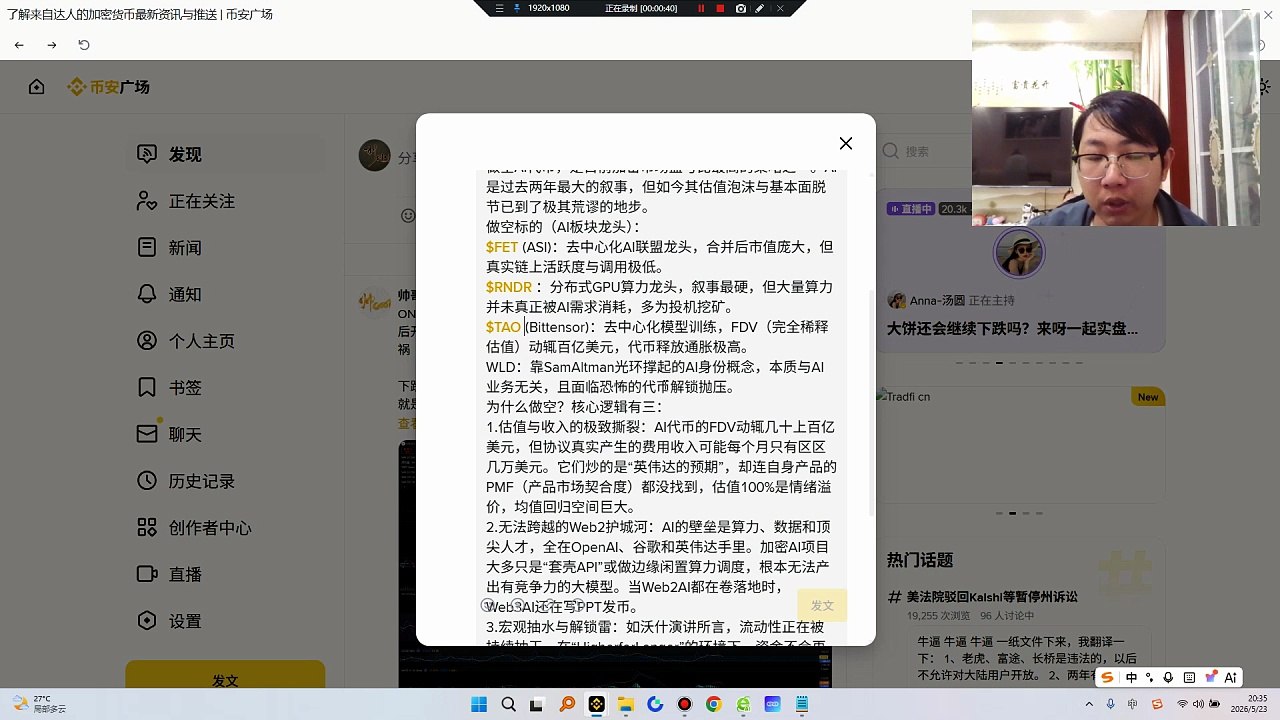Image resolution: width=1280 pixels, height=720 pixels.
Task: Open Google Chrome from the taskbar
Action: coord(713,705)
